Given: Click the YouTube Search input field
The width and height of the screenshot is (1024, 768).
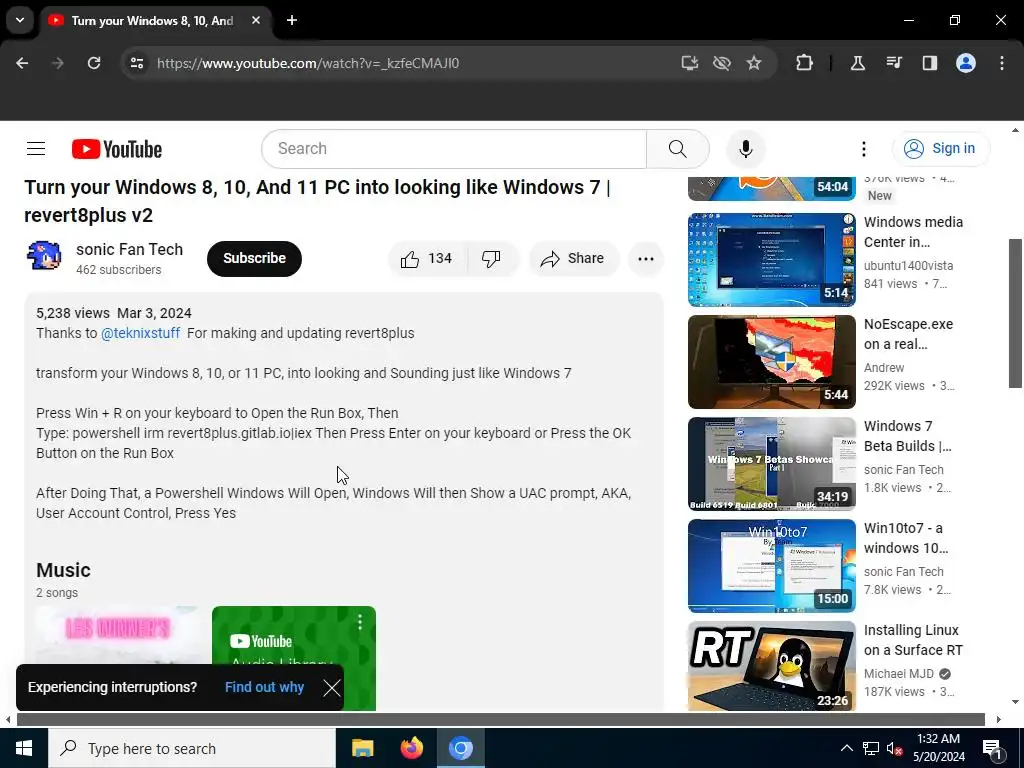Looking at the screenshot, I should (454, 149).
